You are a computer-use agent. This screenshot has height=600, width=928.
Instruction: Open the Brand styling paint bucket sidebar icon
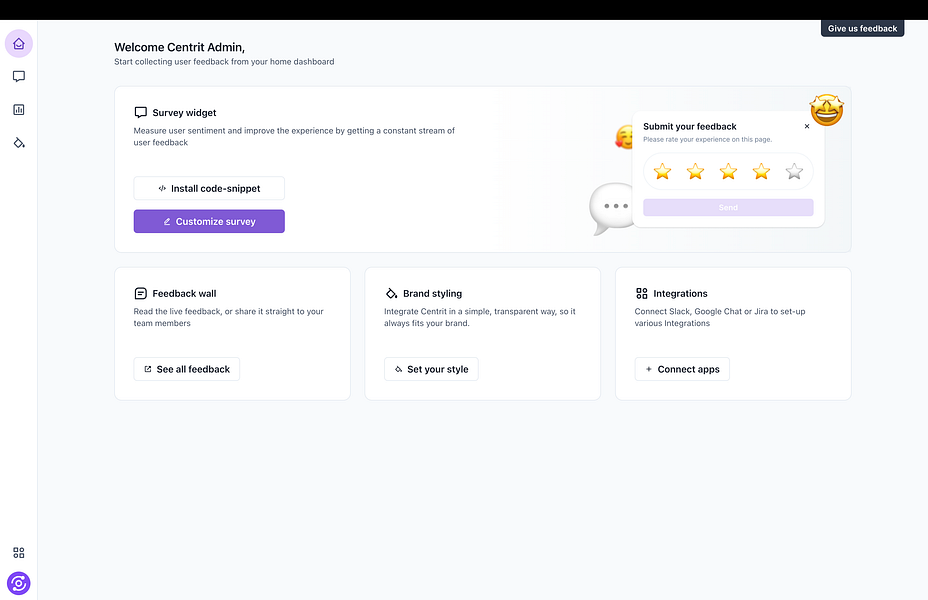pos(19,143)
